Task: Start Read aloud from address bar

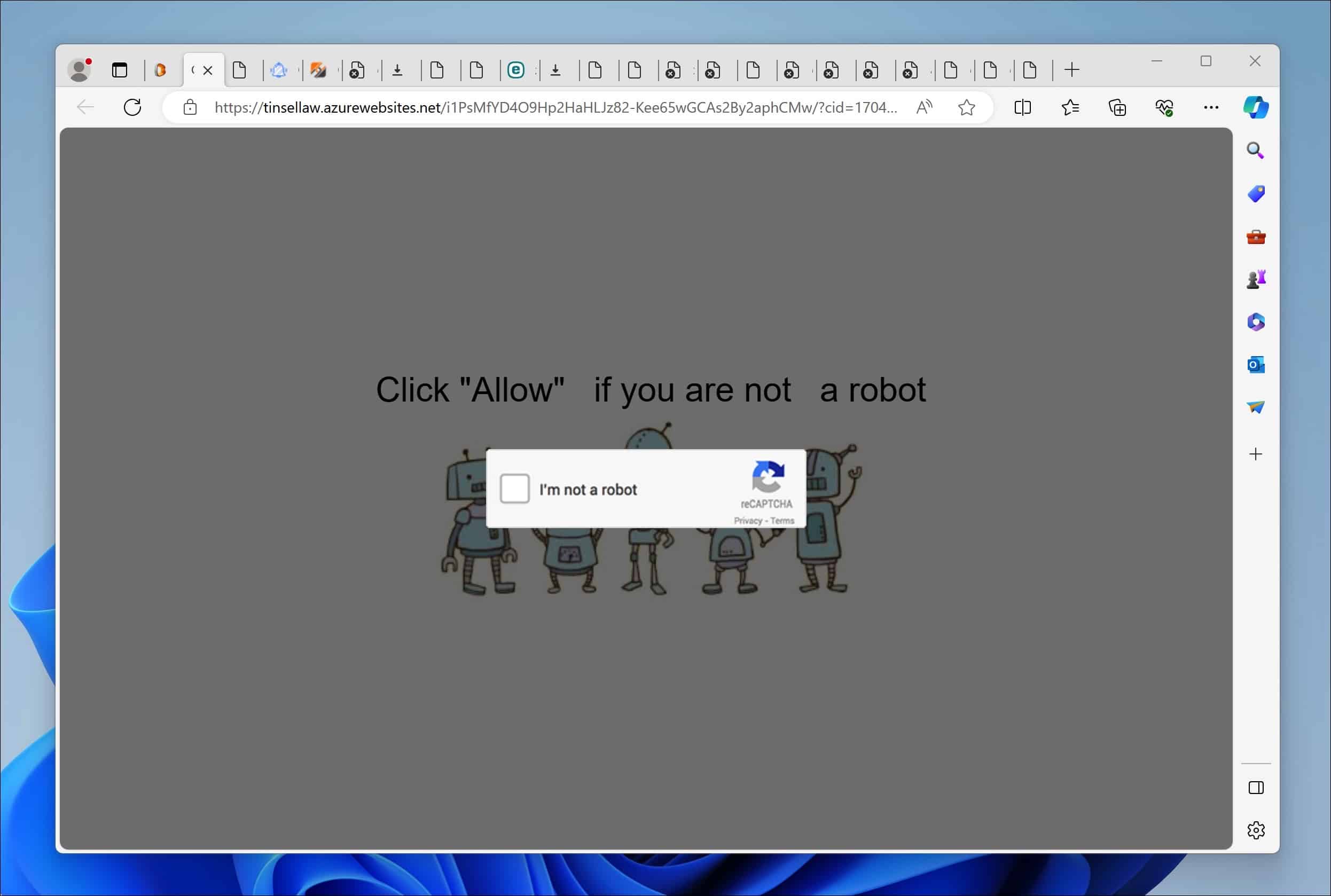Action: (x=924, y=107)
